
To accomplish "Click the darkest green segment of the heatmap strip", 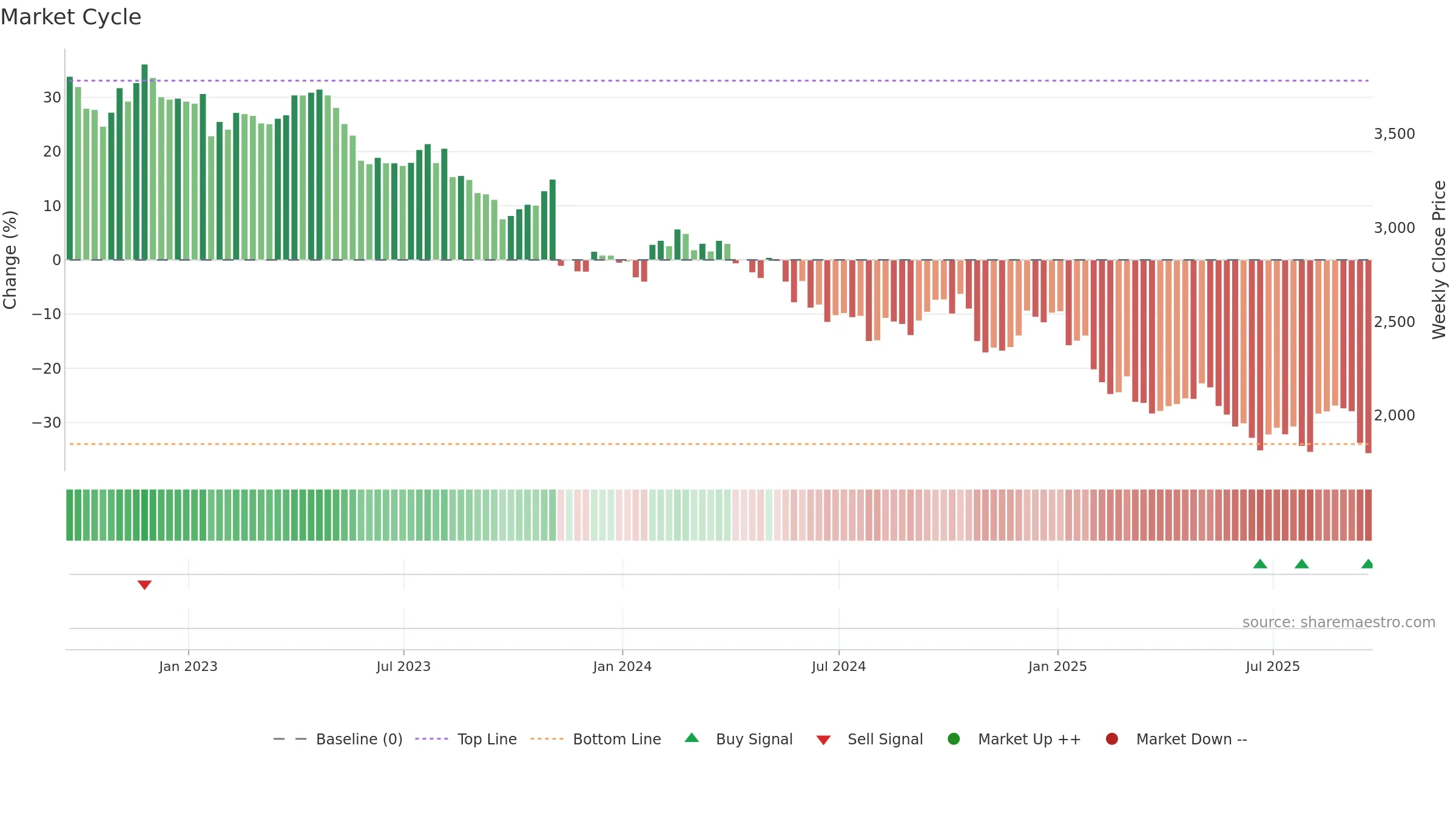I will pos(144,515).
